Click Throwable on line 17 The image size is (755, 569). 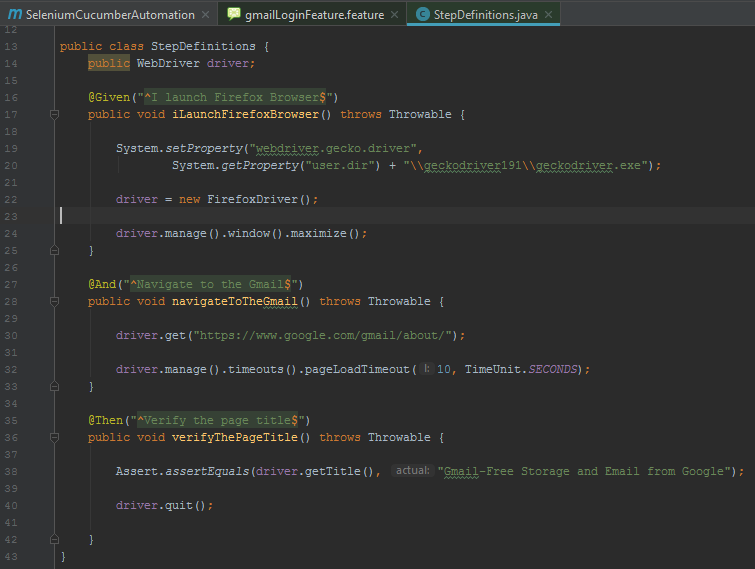pyautogui.click(x=420, y=115)
